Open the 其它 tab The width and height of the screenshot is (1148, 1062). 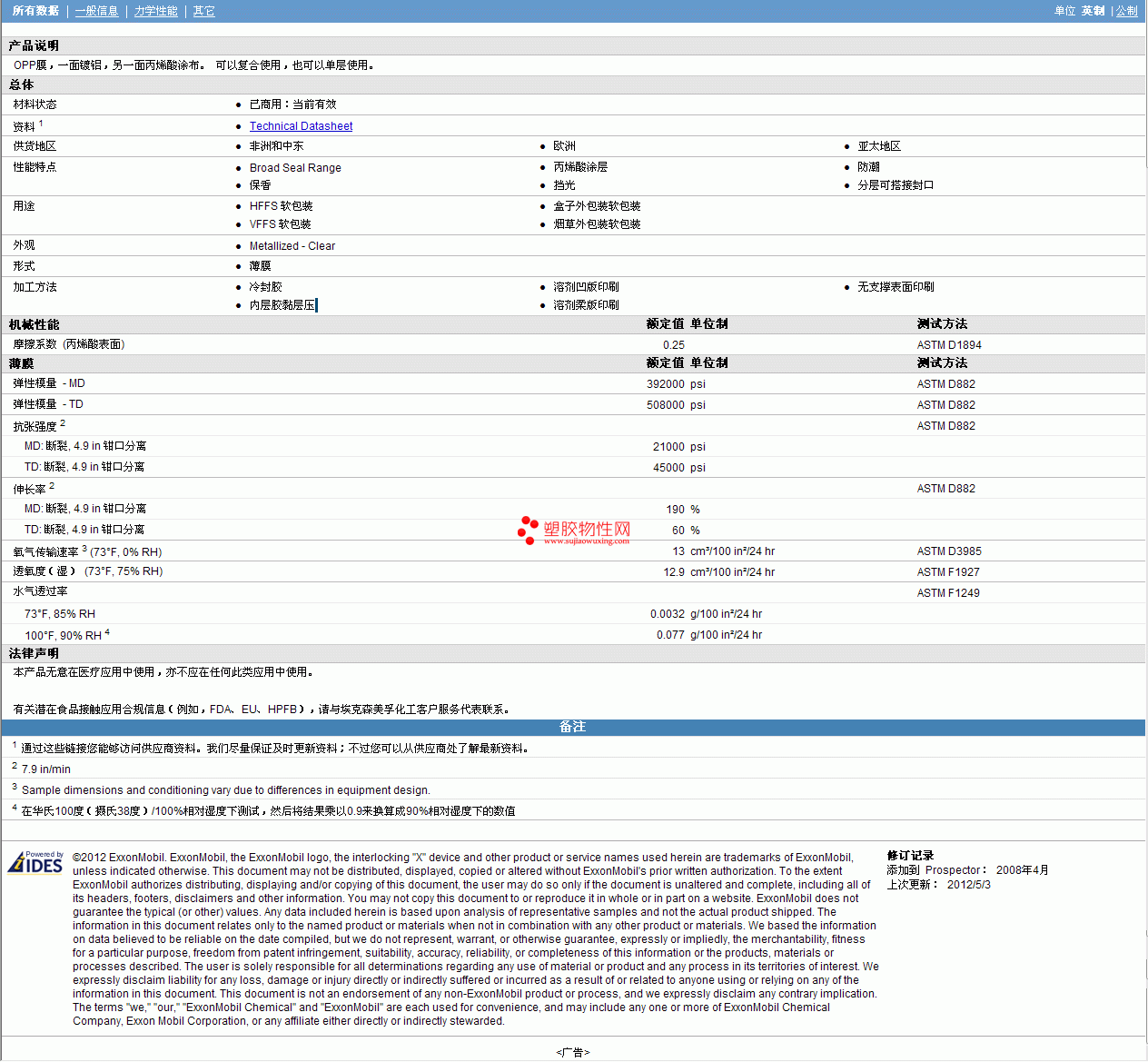tap(203, 11)
